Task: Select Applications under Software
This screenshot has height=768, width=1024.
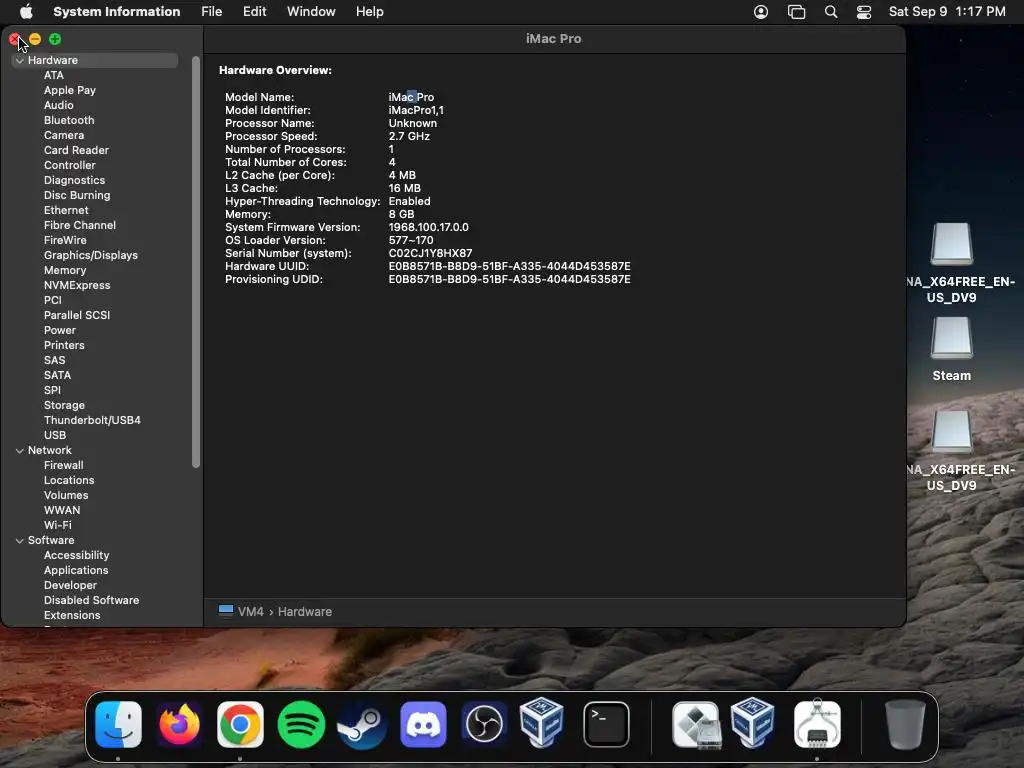Action: 76,571
